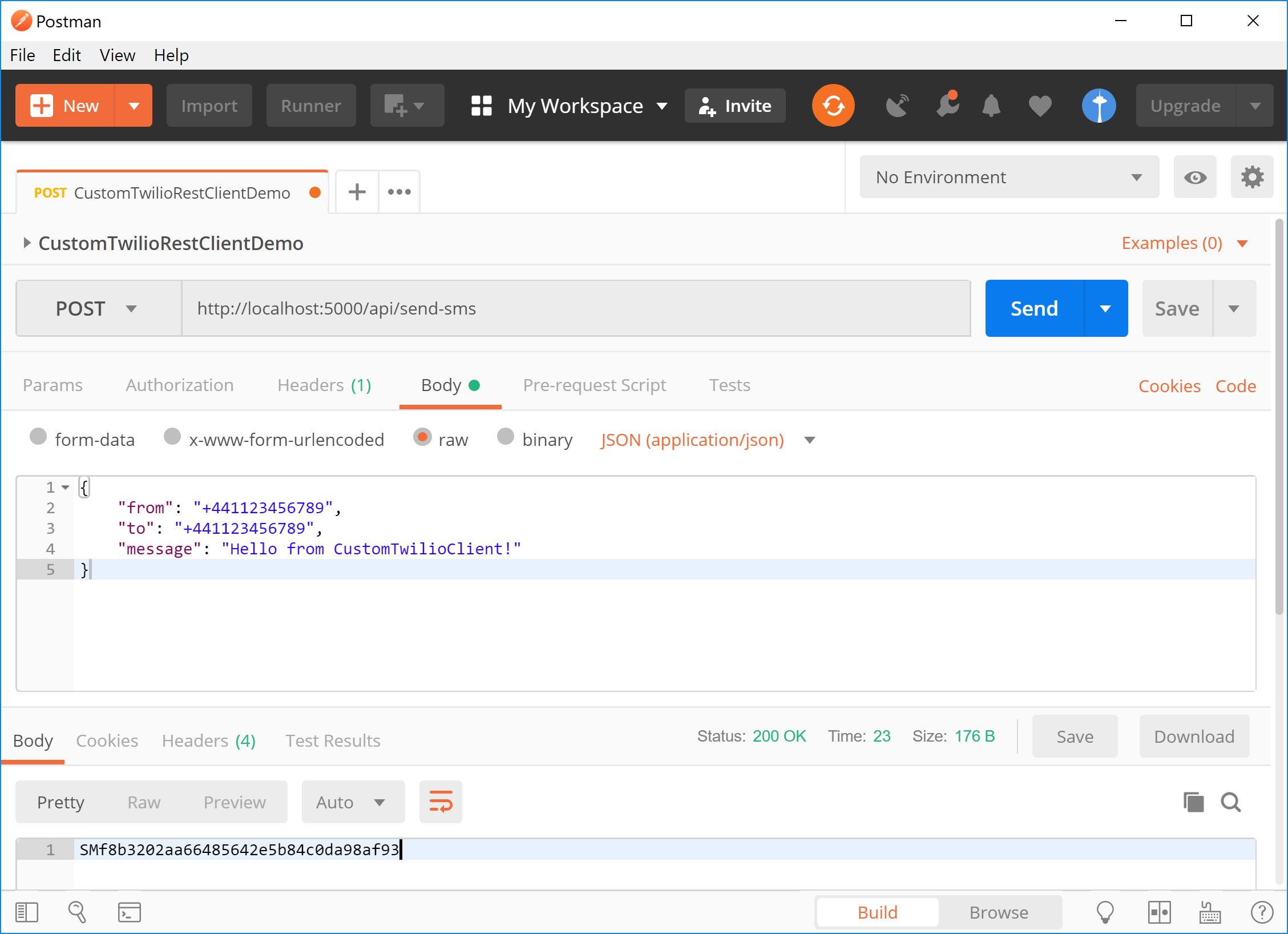Open My Workspace dropdown
Viewport: 1288px width, 934px height.
(x=587, y=106)
